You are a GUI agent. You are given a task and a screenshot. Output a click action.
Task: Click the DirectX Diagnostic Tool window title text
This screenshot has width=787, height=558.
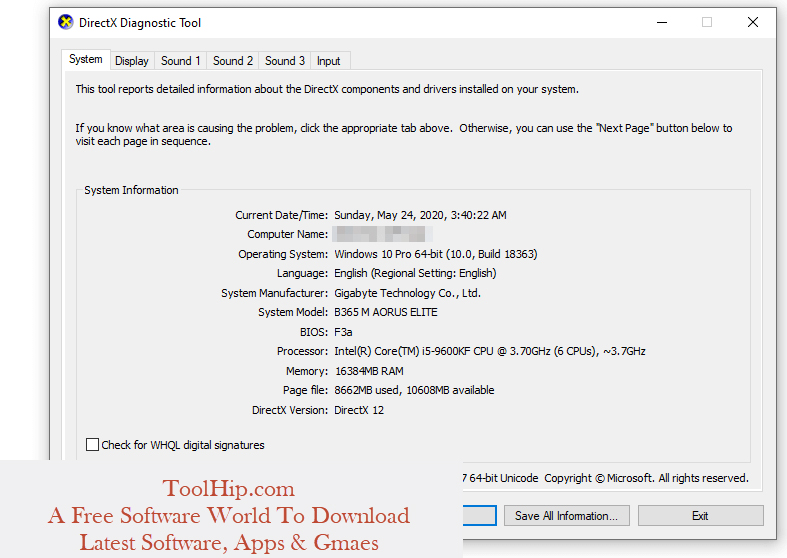tap(140, 23)
